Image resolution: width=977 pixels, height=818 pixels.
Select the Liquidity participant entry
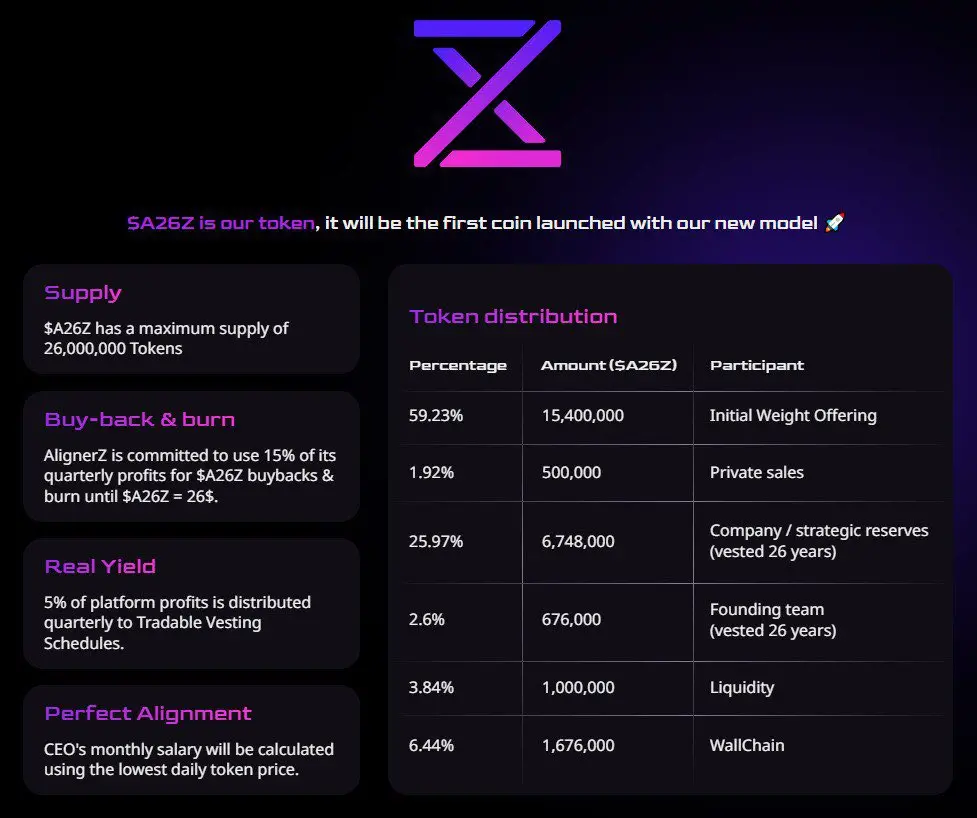tap(742, 687)
